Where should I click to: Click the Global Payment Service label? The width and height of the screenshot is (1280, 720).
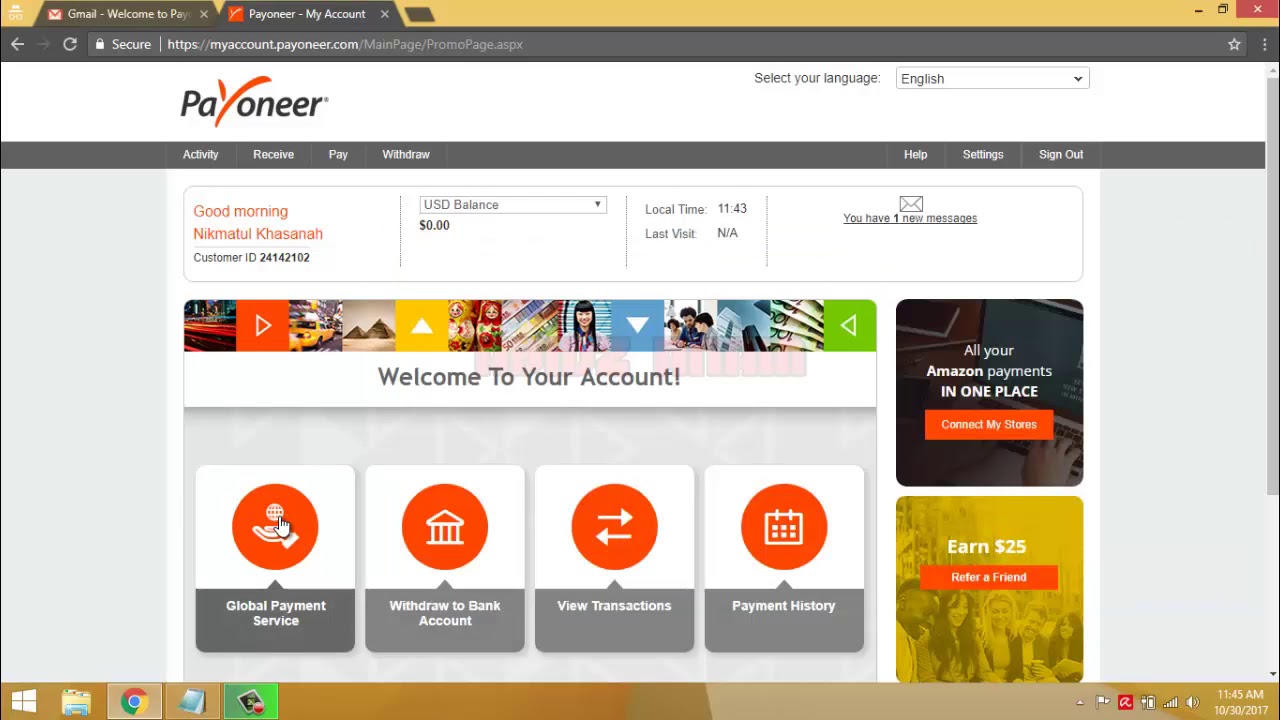point(275,613)
